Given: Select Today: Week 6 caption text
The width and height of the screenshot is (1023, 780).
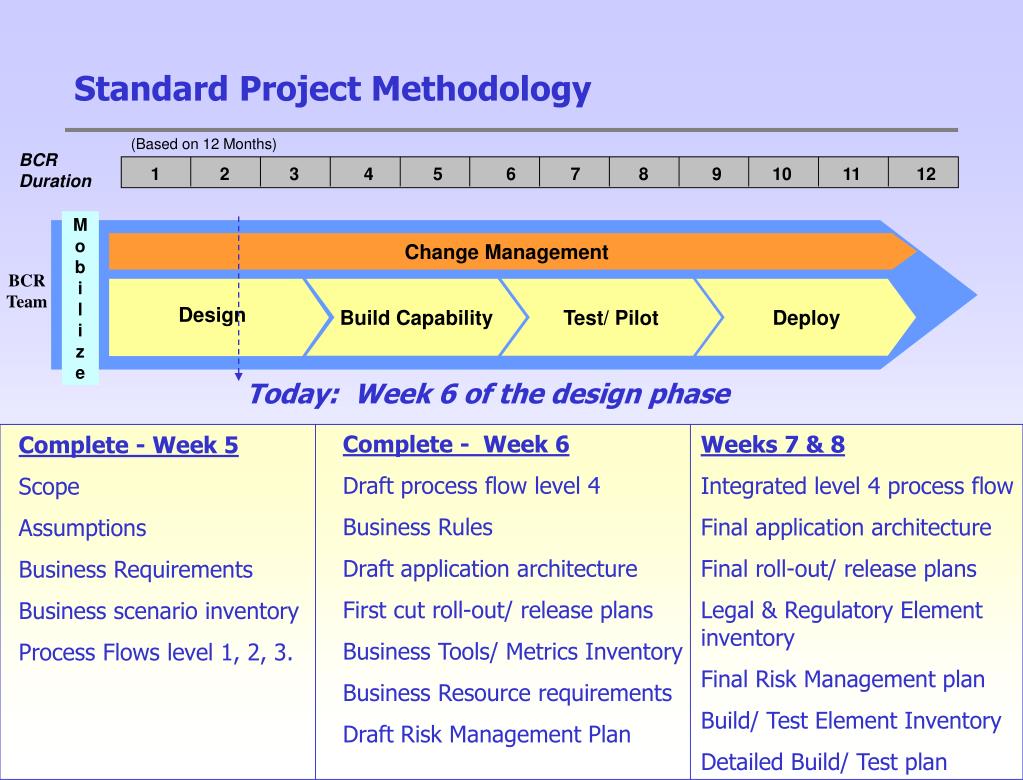Looking at the screenshot, I should tap(489, 394).
